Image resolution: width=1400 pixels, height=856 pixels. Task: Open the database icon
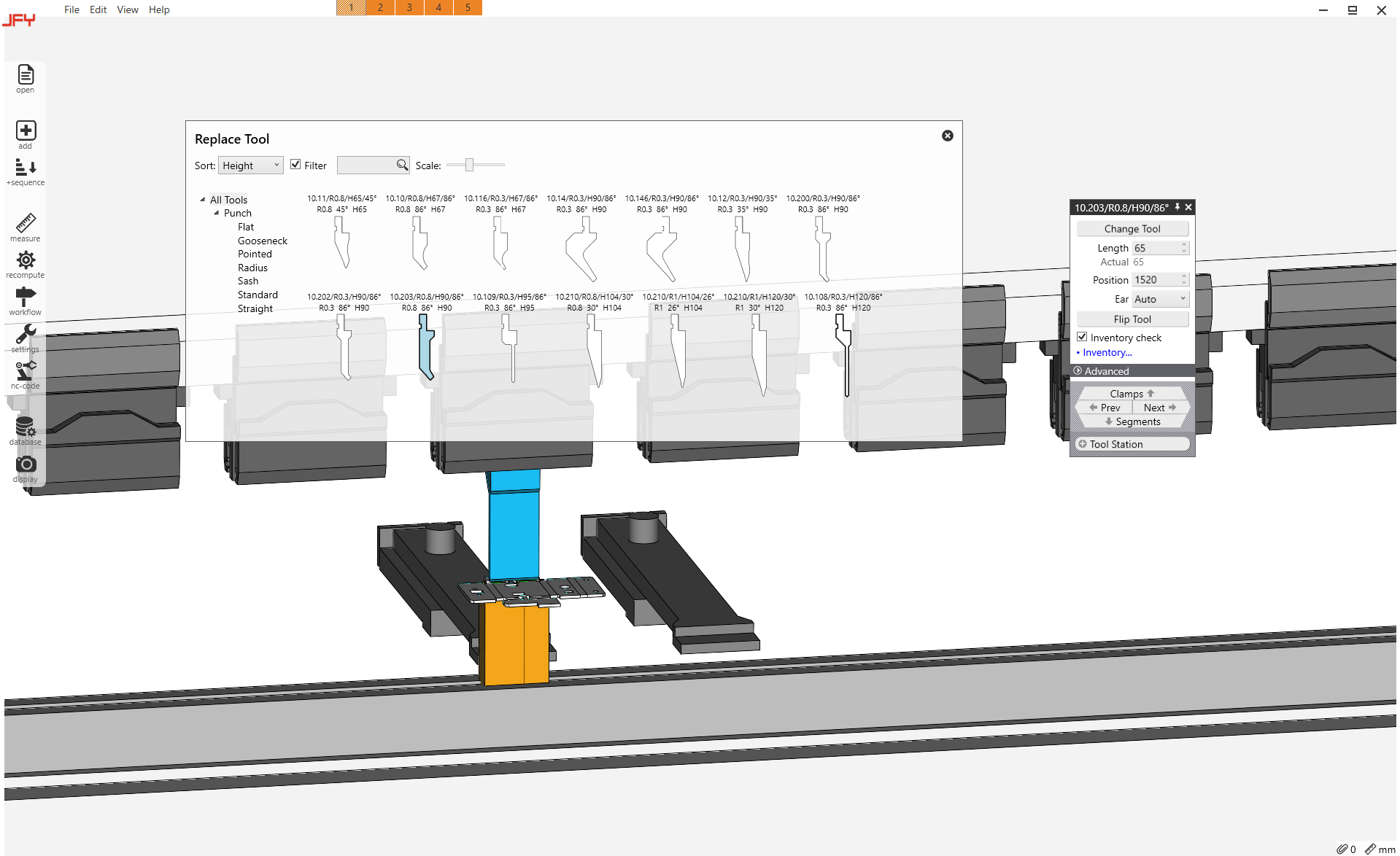26,427
